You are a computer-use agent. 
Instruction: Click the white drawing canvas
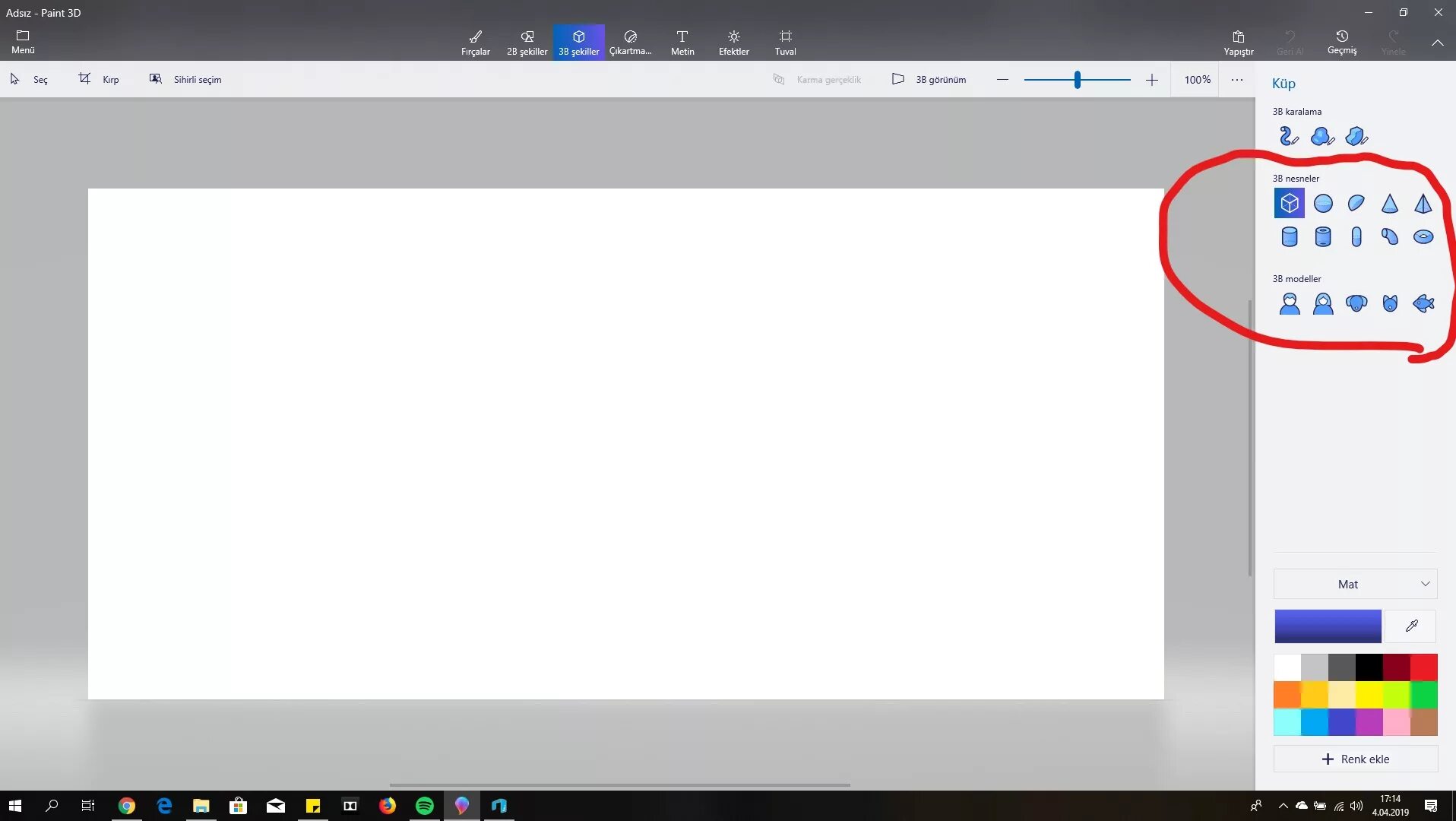pos(625,443)
